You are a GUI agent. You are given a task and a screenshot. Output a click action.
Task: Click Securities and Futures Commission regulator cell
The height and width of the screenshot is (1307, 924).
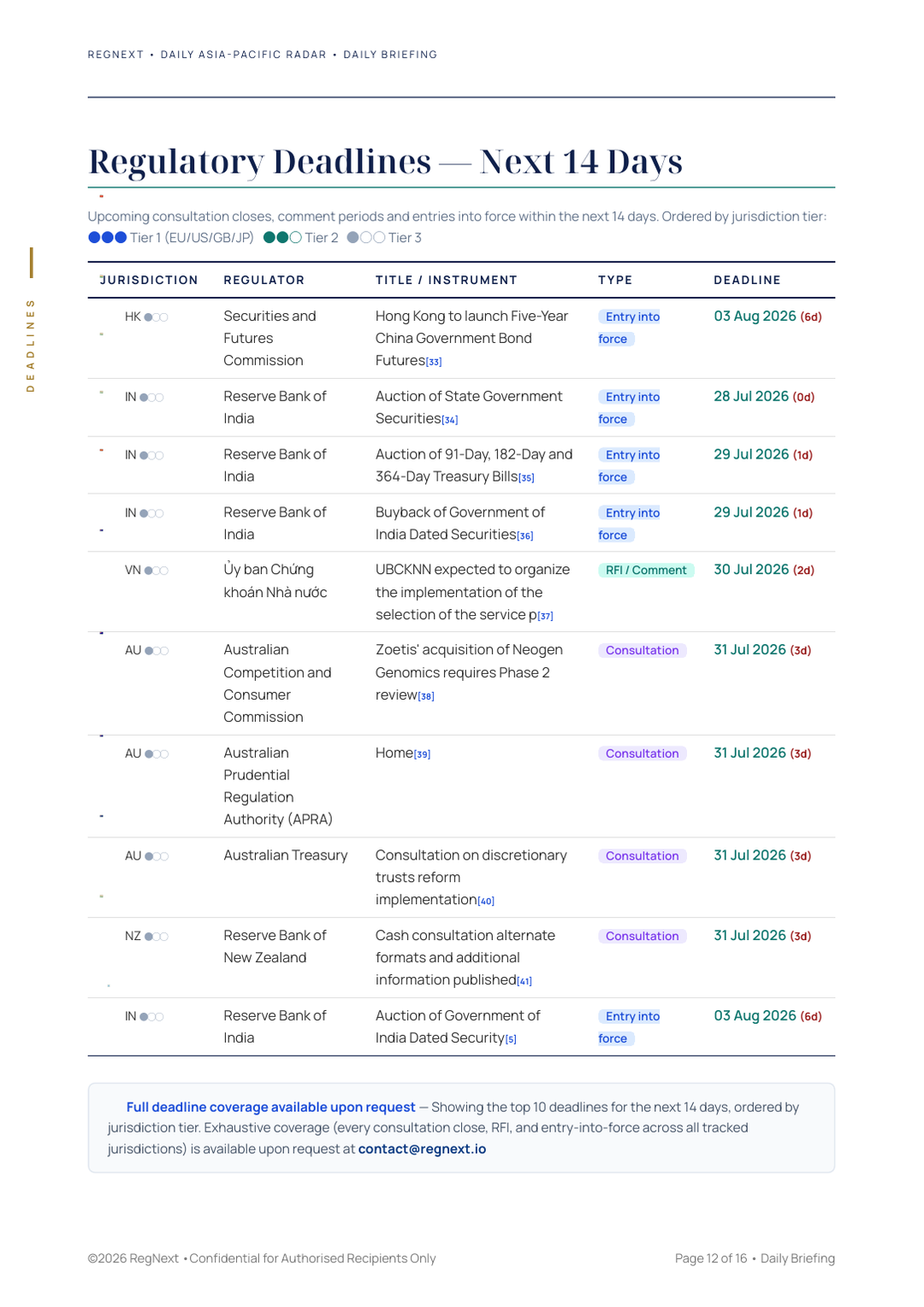269,338
